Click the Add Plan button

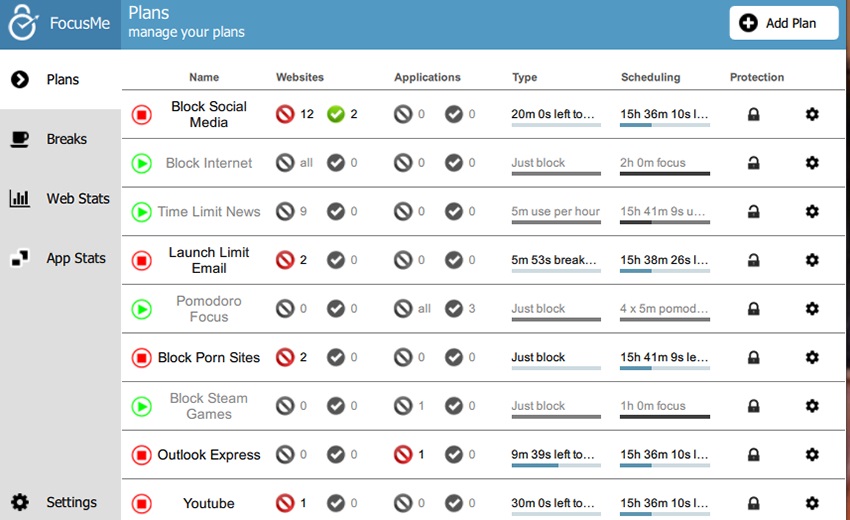click(784, 23)
